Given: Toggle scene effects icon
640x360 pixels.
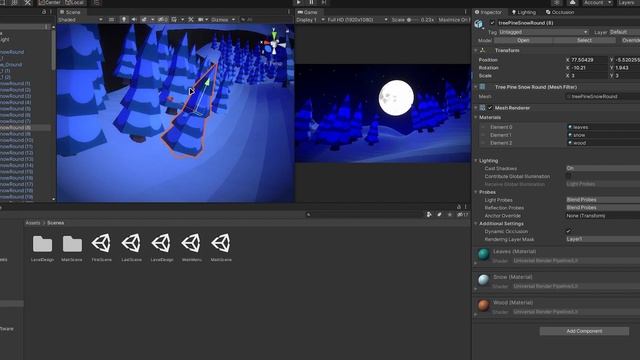Looking at the screenshot, I should click(144, 20).
